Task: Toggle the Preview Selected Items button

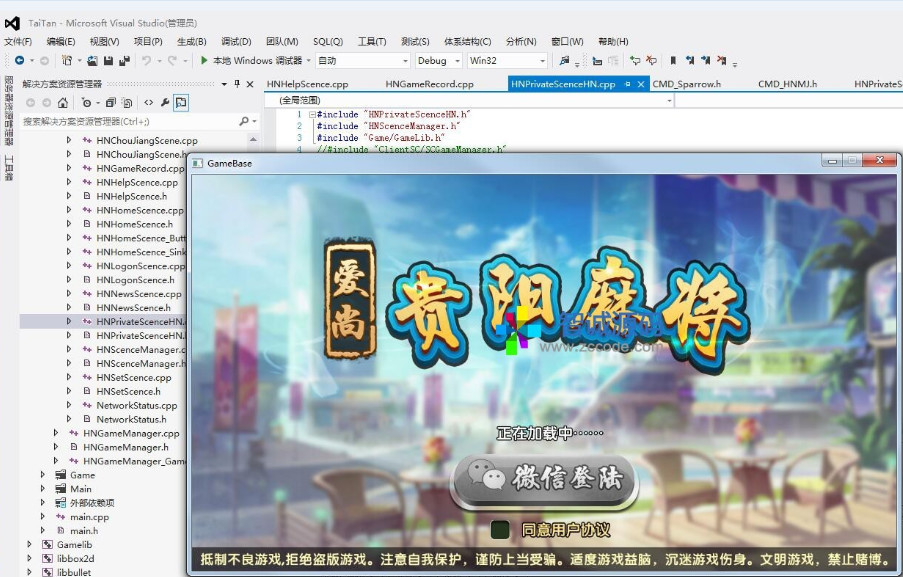Action: pos(181,103)
